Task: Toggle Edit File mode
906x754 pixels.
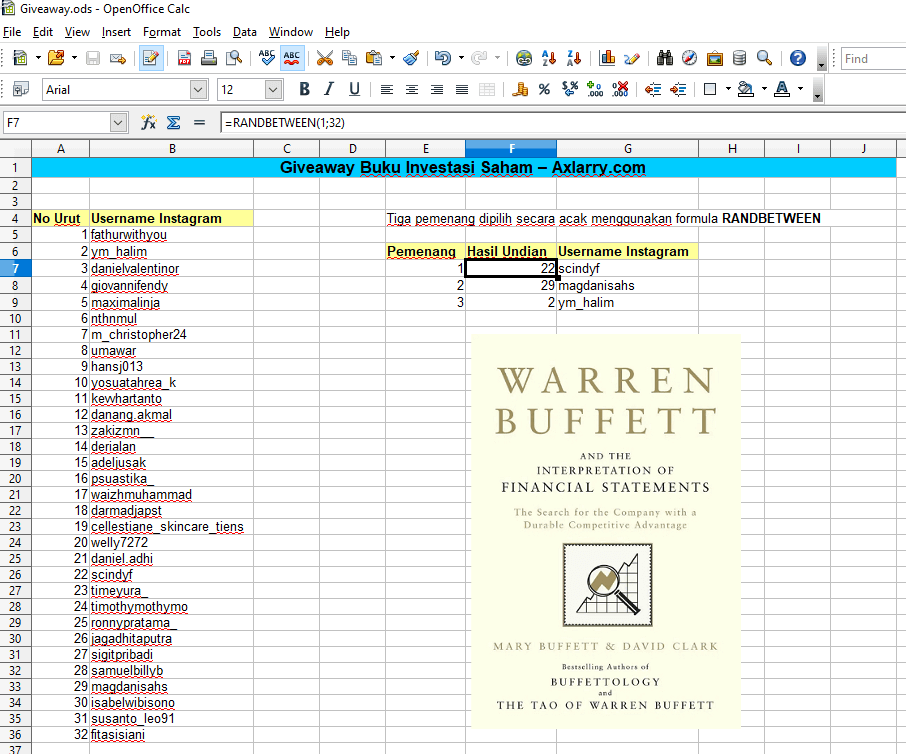Action: [151, 58]
